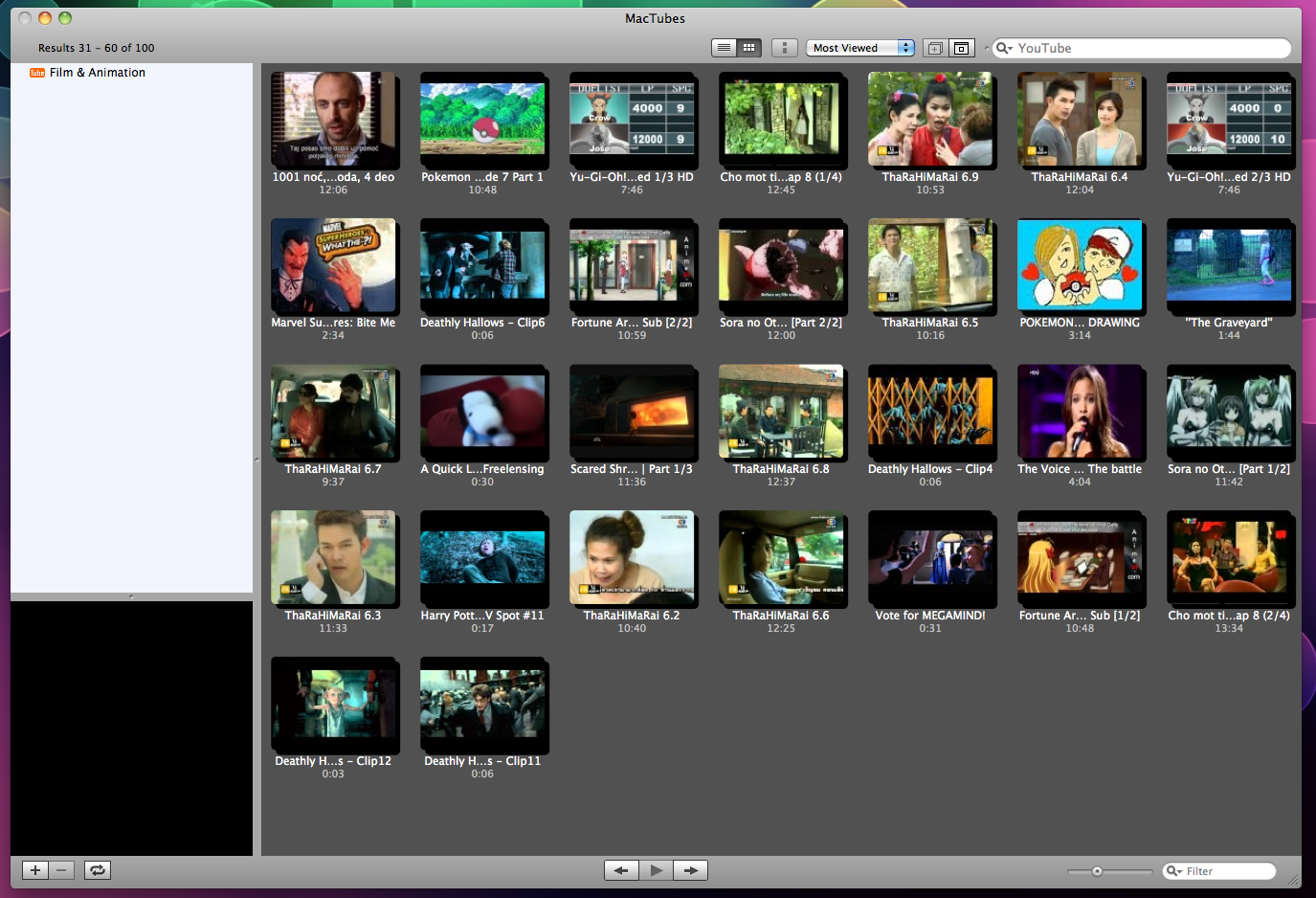
Task: Select ThaRaHiMaRai 6.8 thumbnail
Action: click(x=781, y=412)
